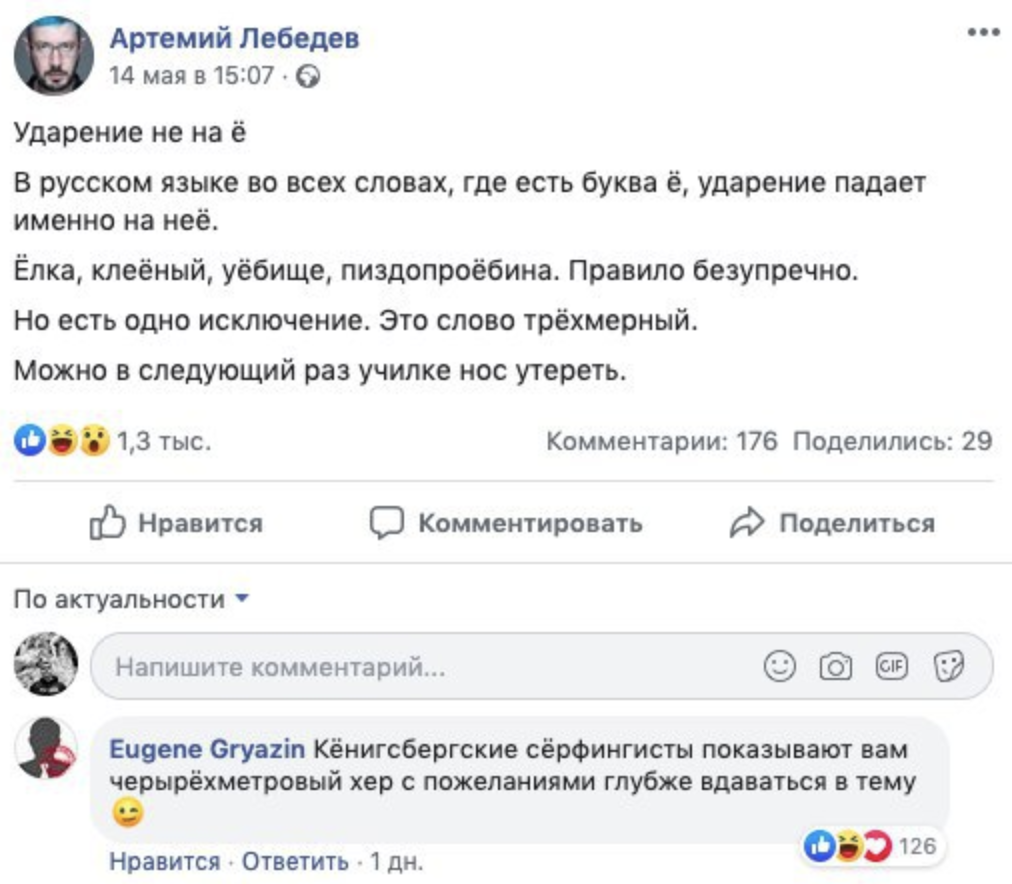Click Артемий Лебедев's profile picture thumbnail
The width and height of the screenshot is (1012, 884).
54,56
